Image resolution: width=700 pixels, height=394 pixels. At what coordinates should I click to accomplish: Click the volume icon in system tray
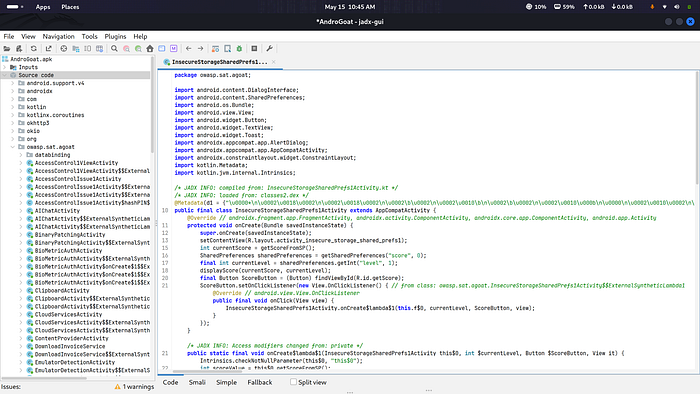(677, 7)
